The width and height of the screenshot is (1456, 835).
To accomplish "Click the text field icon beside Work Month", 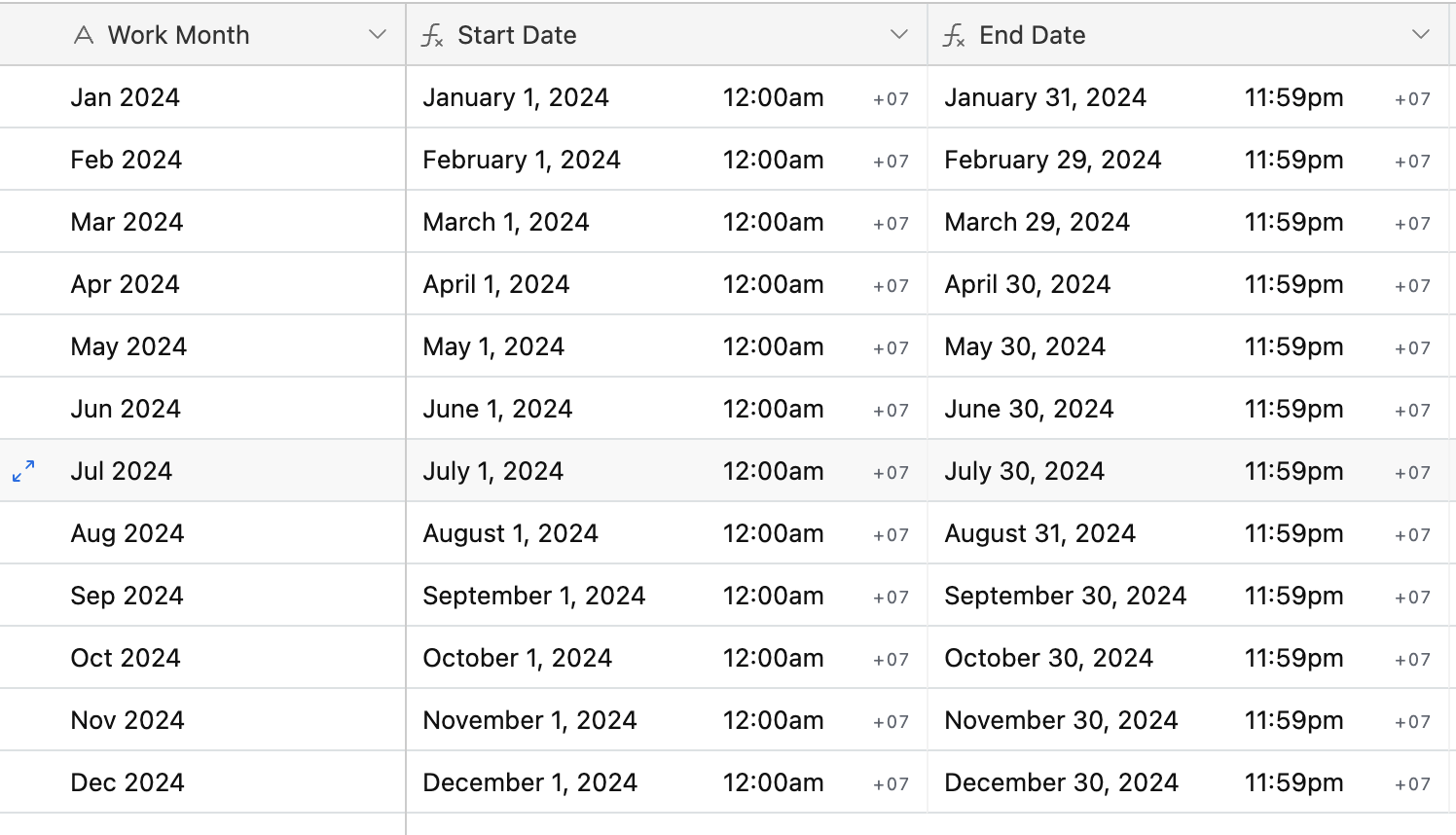I will [x=85, y=36].
